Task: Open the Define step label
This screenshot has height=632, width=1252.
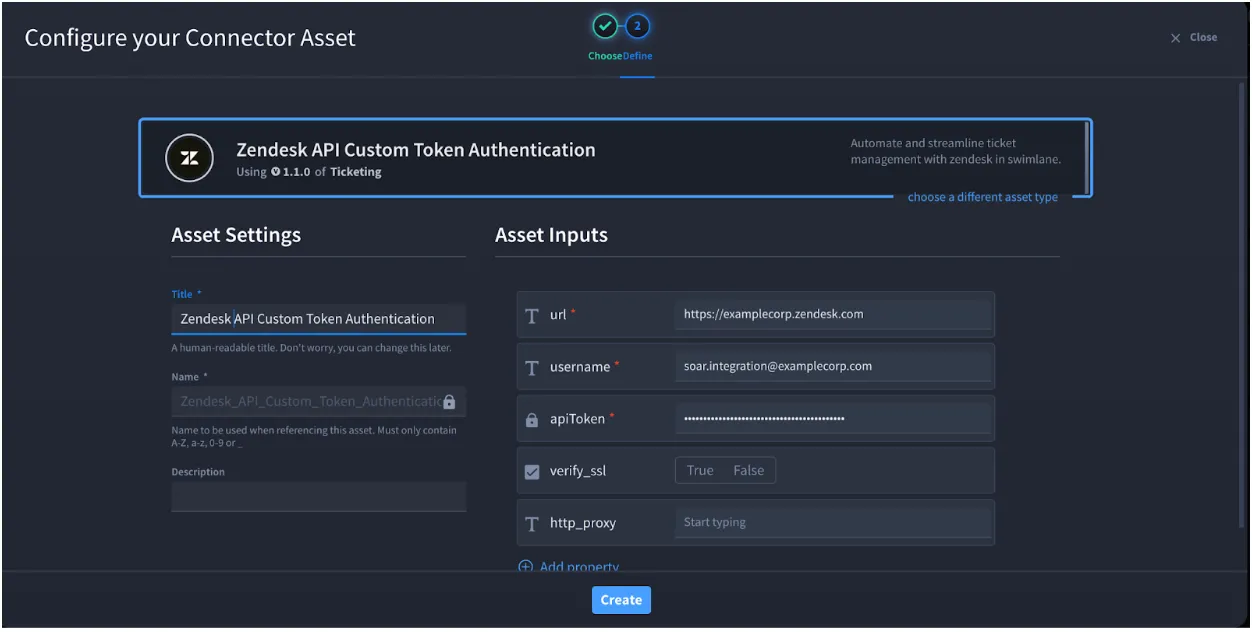Action: (x=638, y=56)
